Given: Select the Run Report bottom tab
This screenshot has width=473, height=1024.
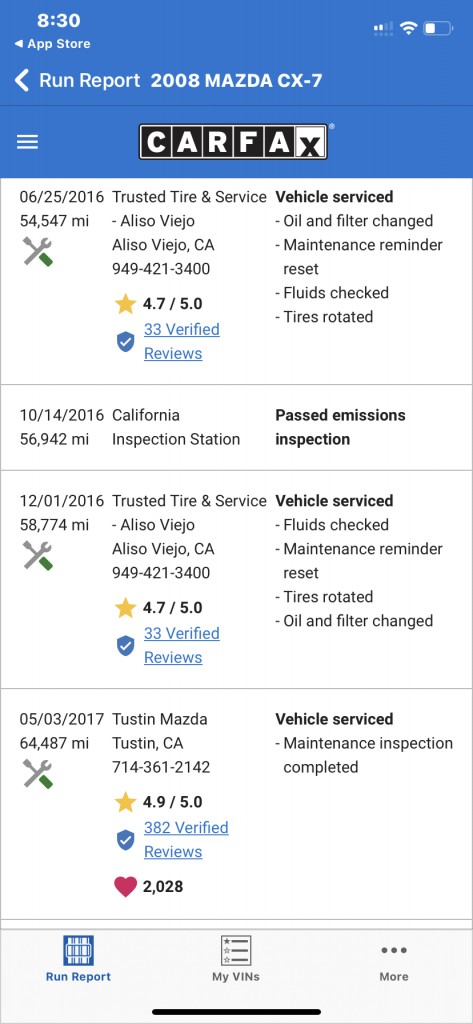Looking at the screenshot, I should click(x=78, y=959).
